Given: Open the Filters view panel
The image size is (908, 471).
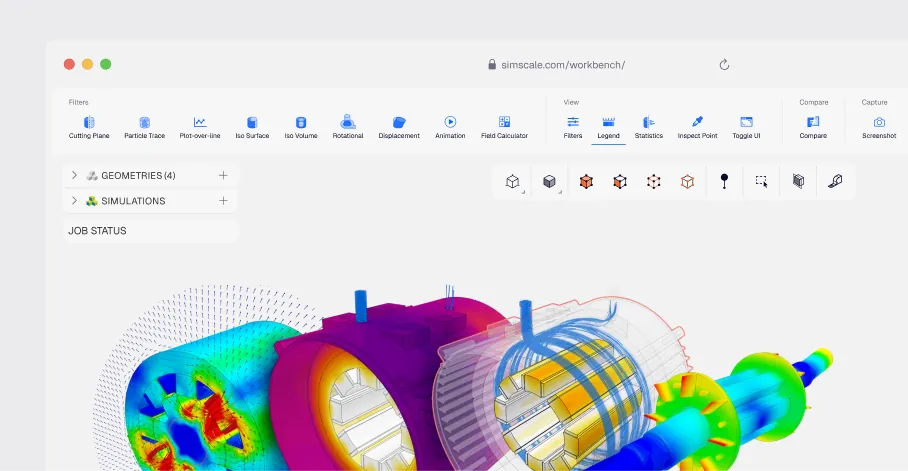Looking at the screenshot, I should tap(573, 127).
